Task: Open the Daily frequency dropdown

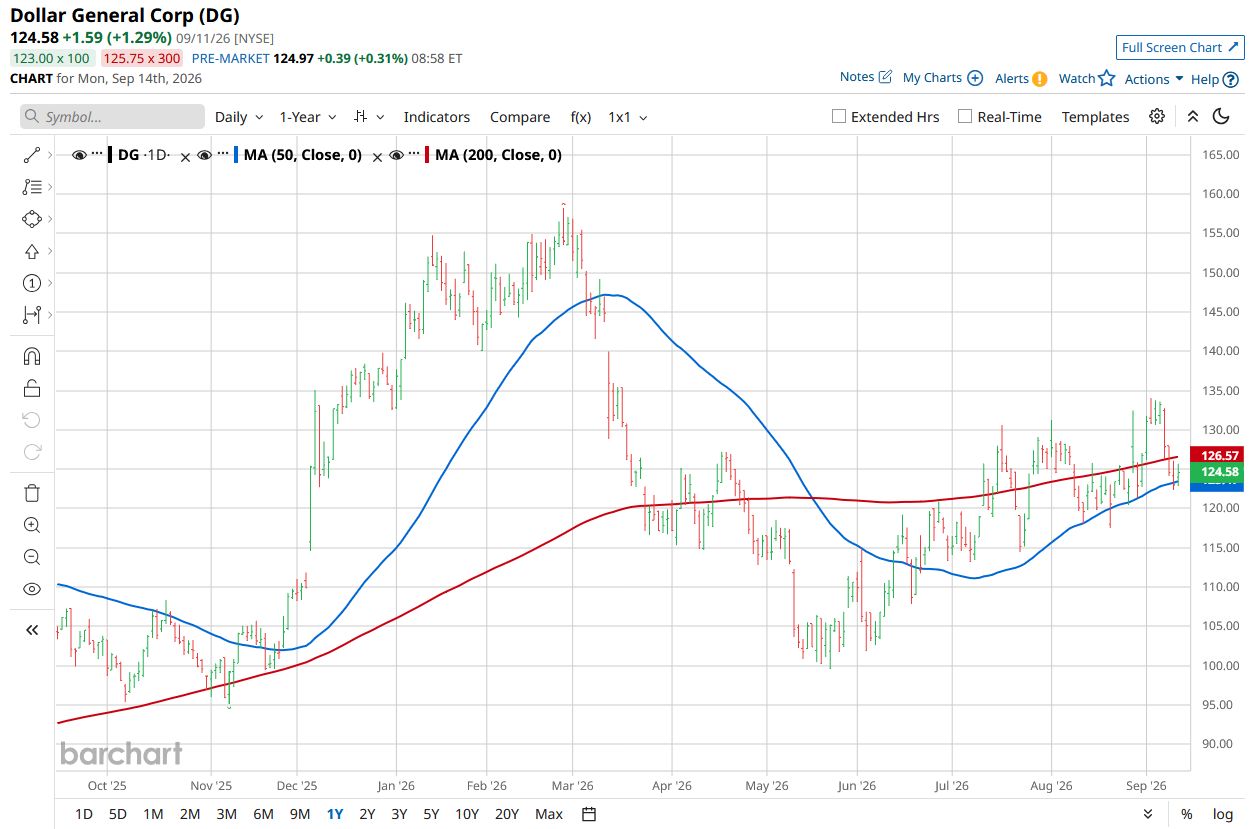Action: [x=239, y=117]
